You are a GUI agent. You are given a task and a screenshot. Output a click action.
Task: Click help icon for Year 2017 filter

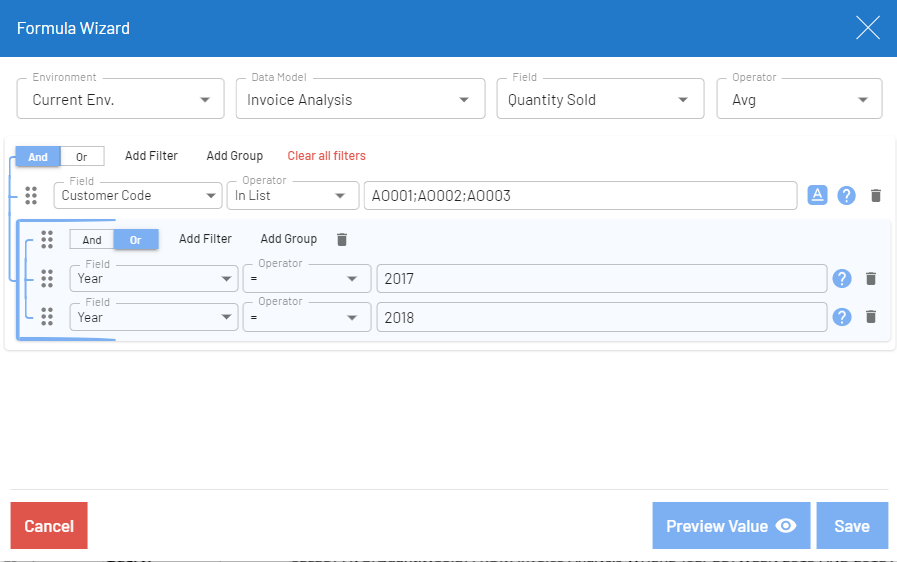[842, 279]
